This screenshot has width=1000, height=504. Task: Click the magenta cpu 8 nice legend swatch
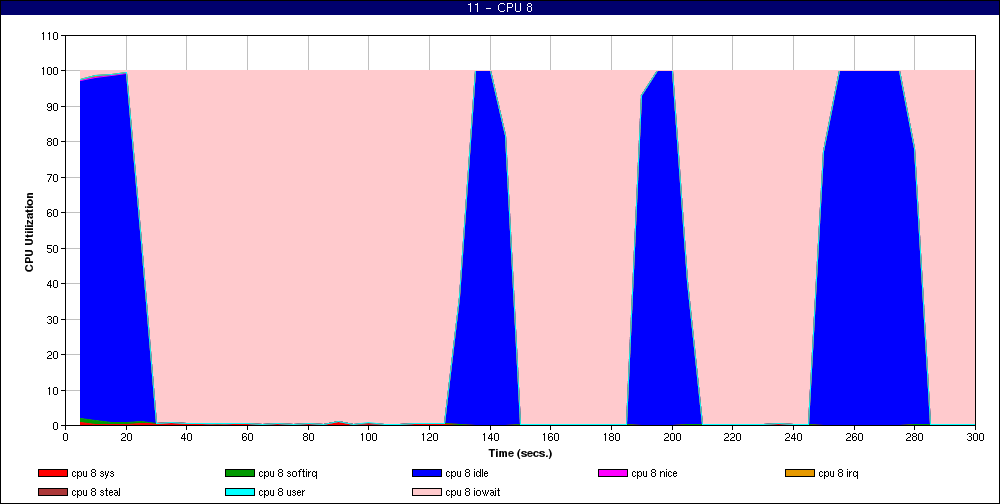[x=613, y=473]
